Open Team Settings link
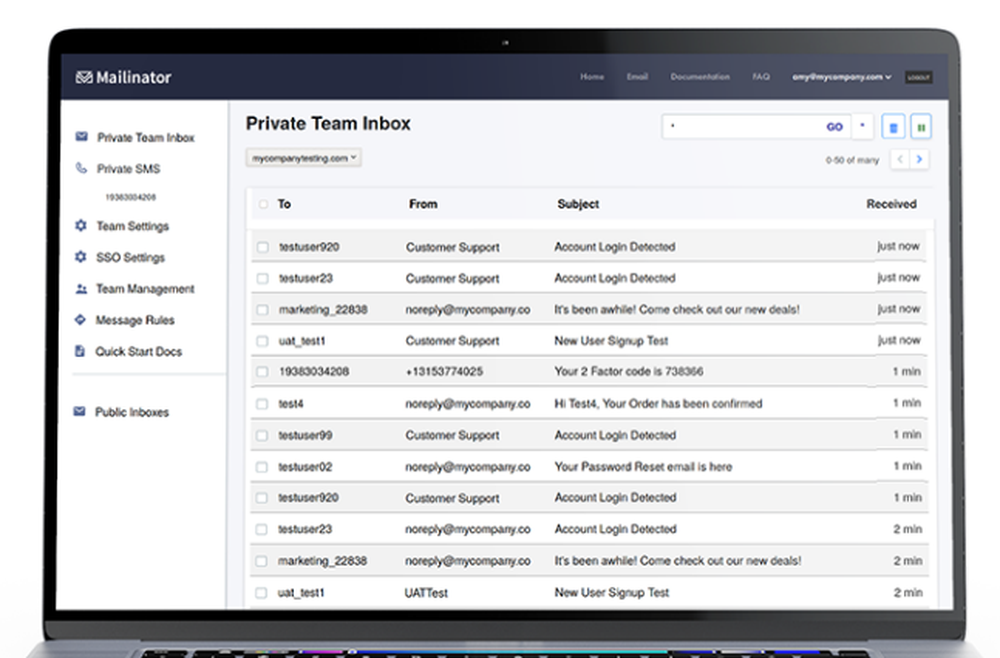Screen dimensions: 1000x658 click(x=133, y=226)
